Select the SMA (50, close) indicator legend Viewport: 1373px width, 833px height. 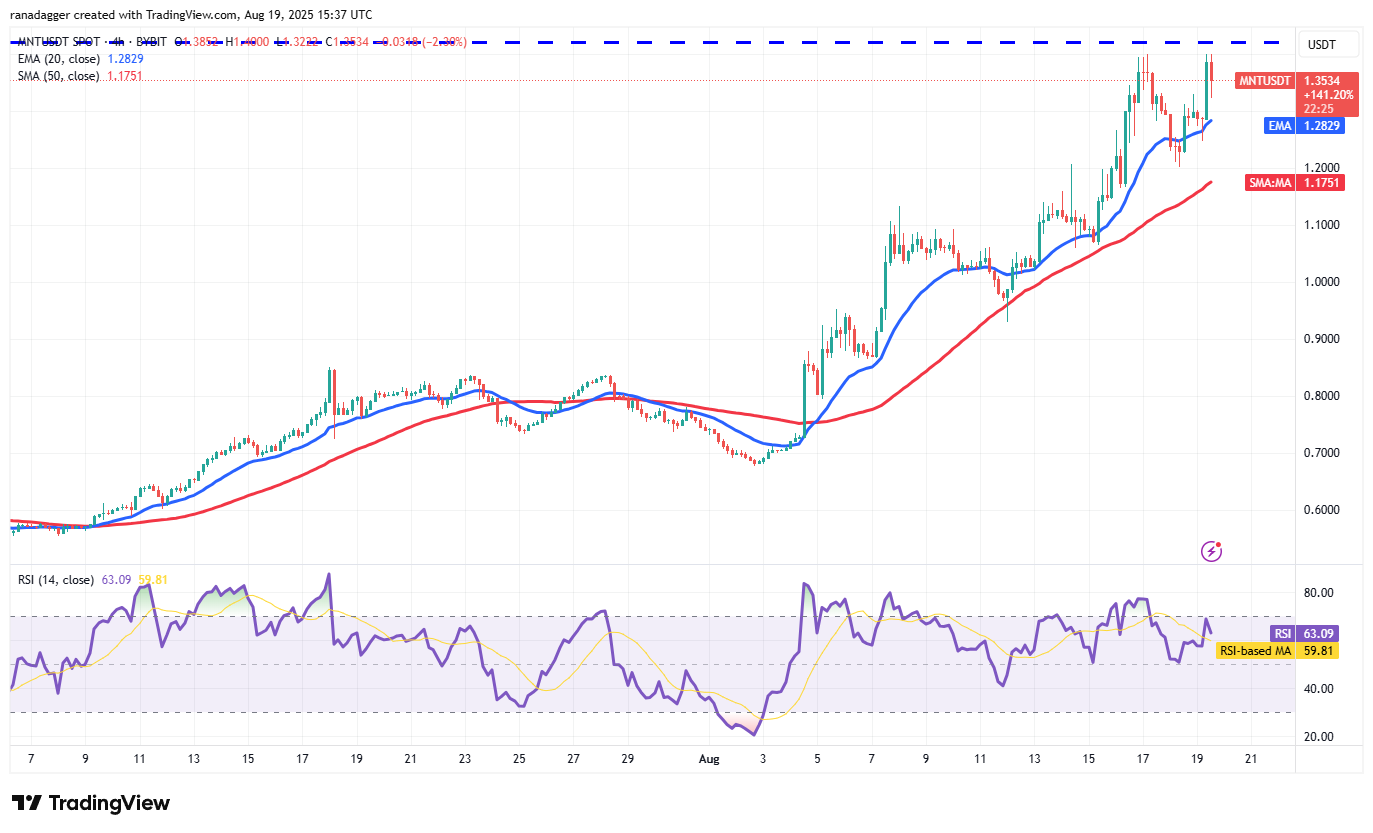57,76
